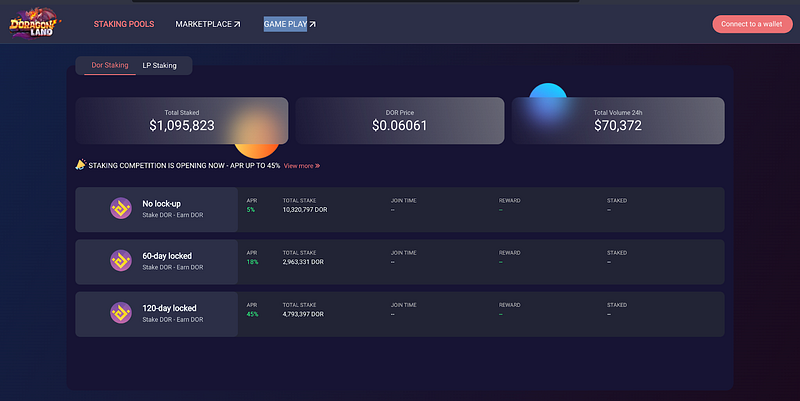Click the Total Staked $1,095,823 card
800x401 pixels.
[x=182, y=120]
